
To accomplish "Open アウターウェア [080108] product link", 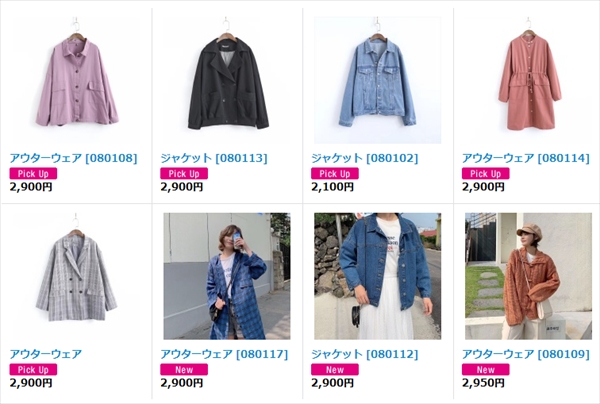I will [x=73, y=158].
